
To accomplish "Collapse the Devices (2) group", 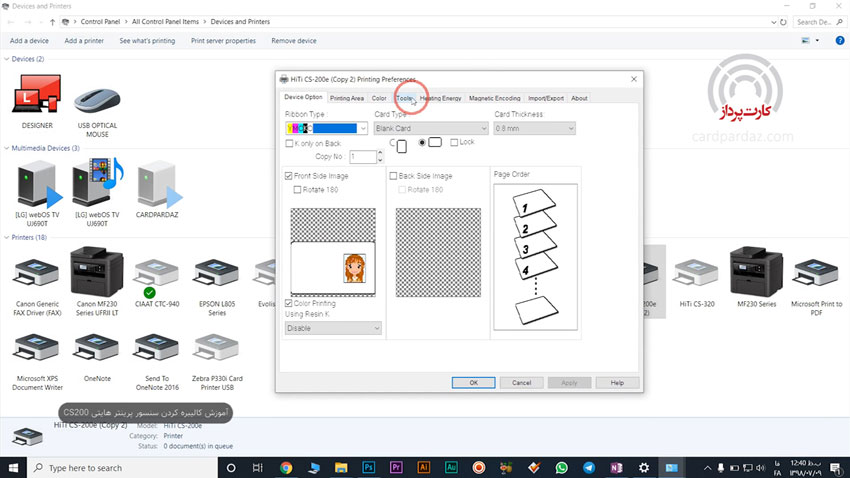I will tap(7, 59).
